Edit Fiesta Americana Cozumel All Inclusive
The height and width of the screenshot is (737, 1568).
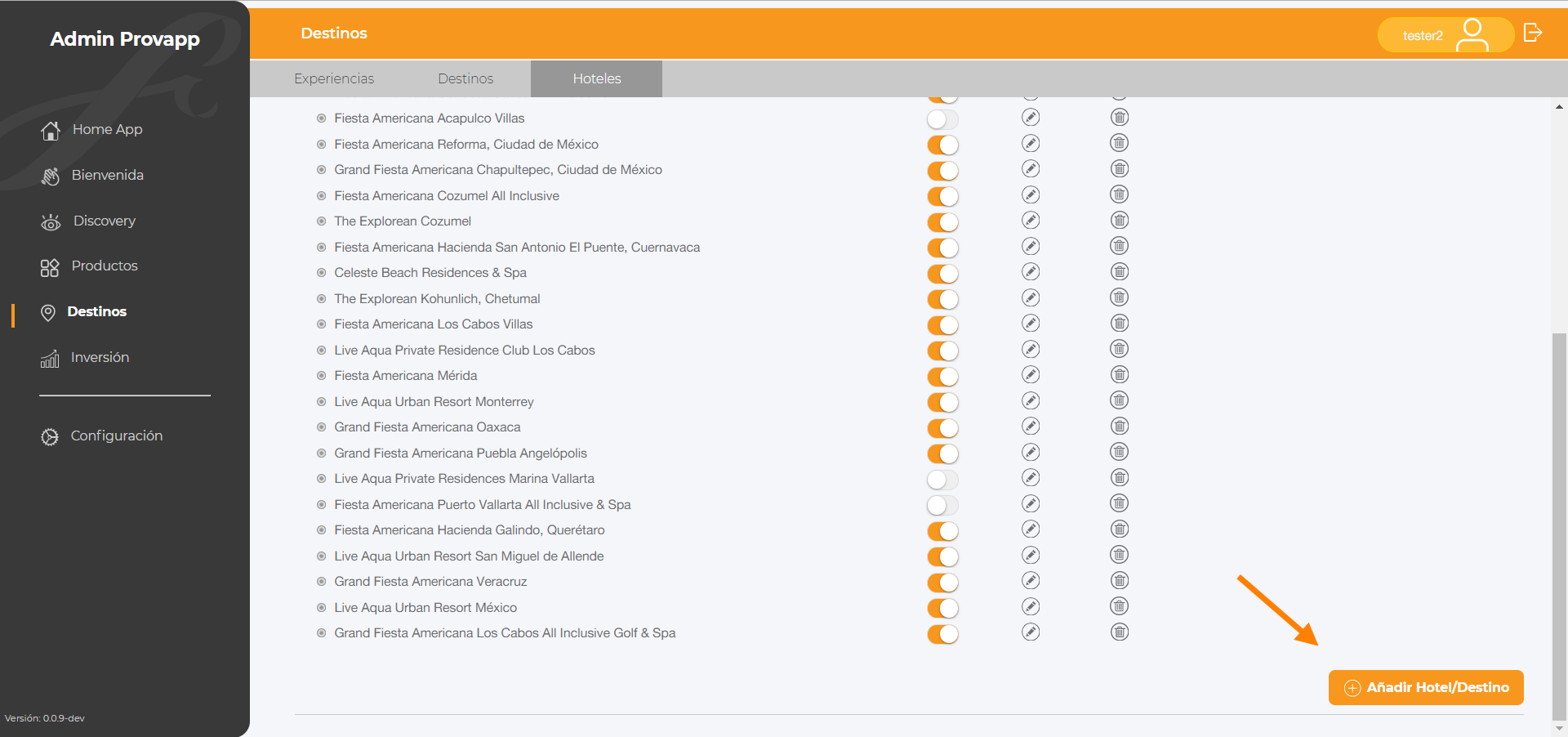tap(1031, 195)
